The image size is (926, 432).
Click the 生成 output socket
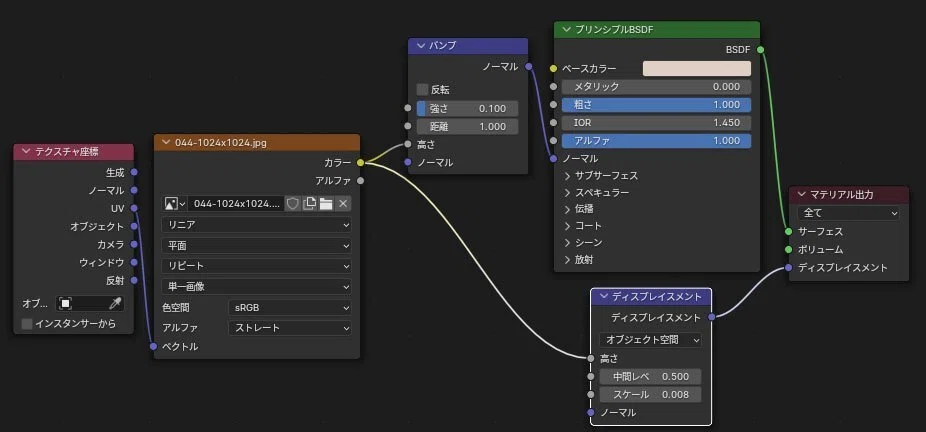coord(134,172)
